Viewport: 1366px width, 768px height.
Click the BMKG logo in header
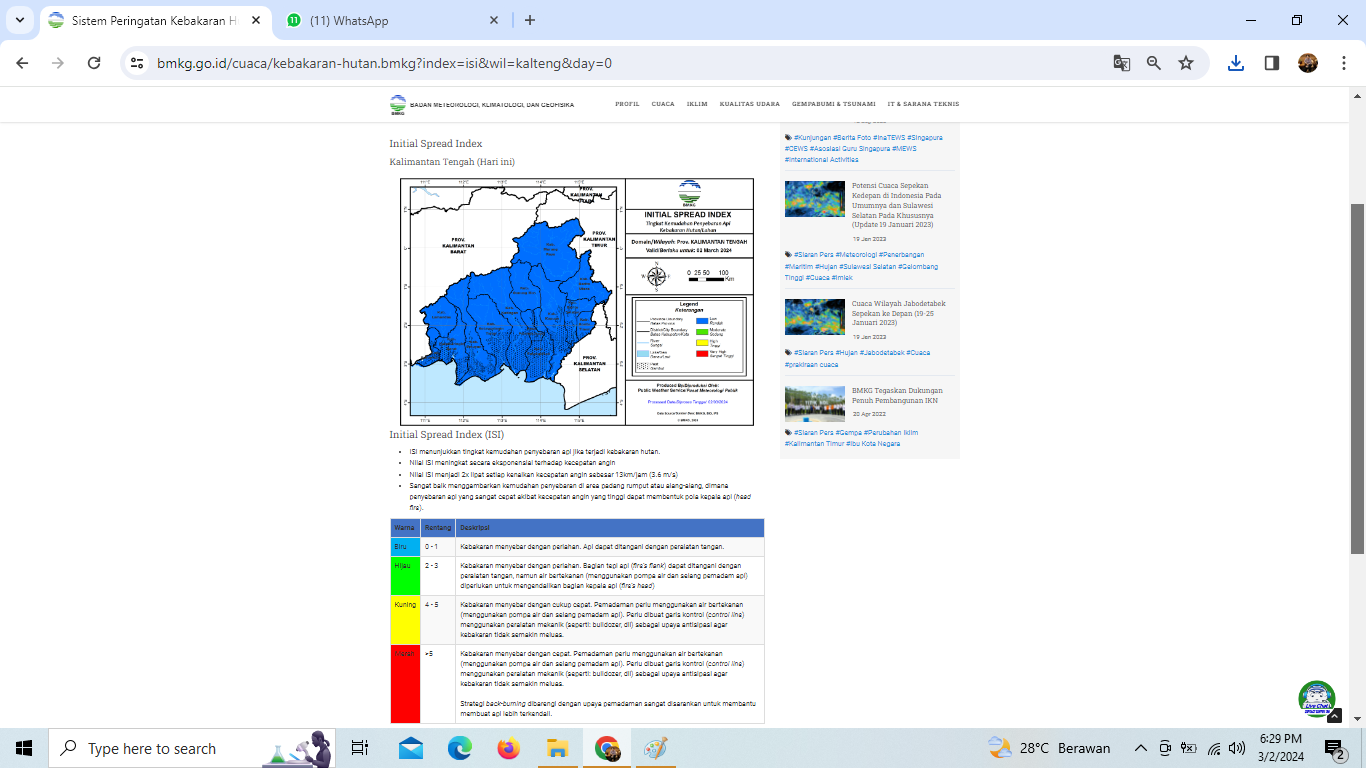[x=398, y=104]
